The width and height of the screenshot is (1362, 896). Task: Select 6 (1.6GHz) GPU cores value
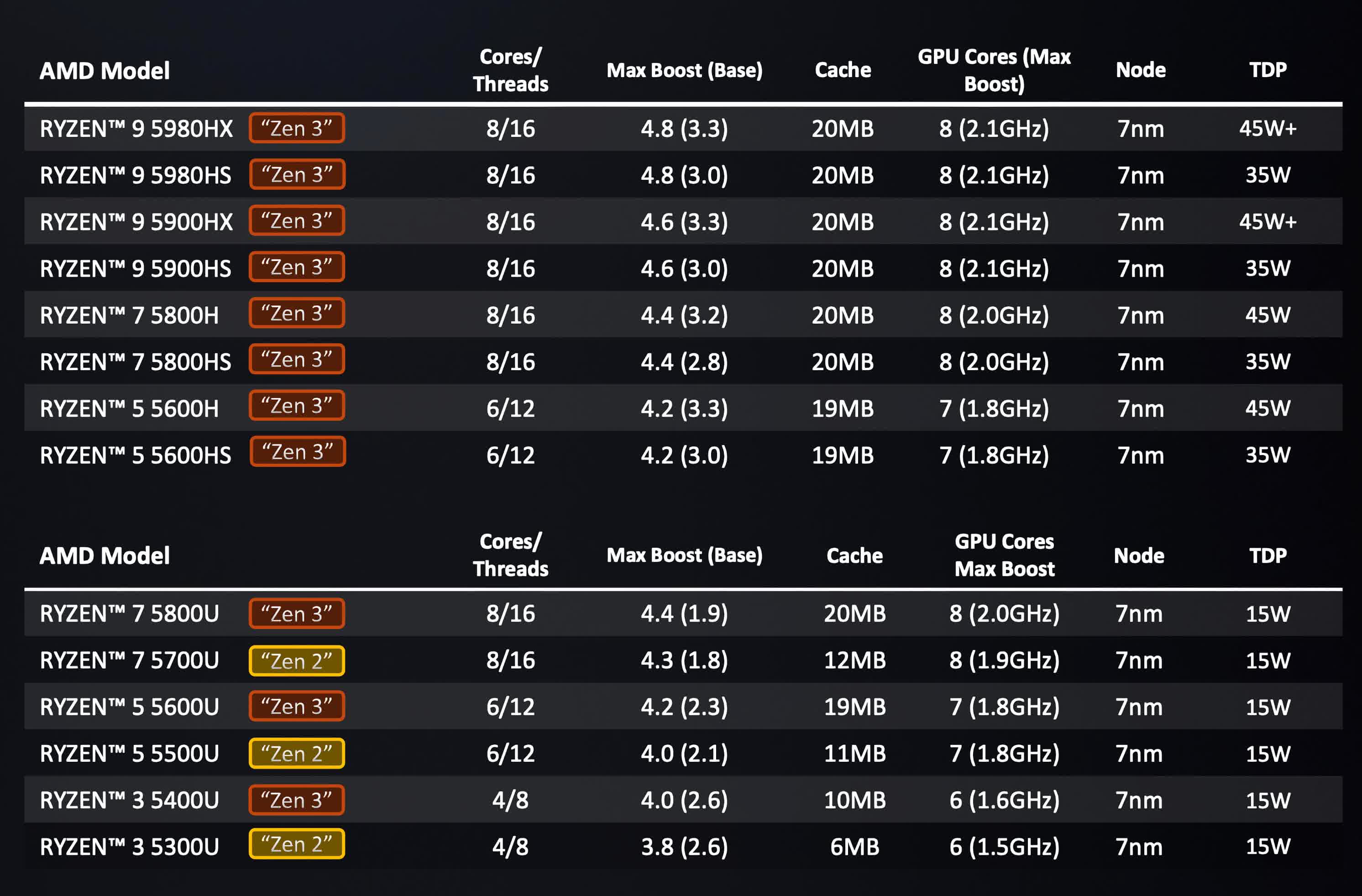pyautogui.click(x=1004, y=801)
